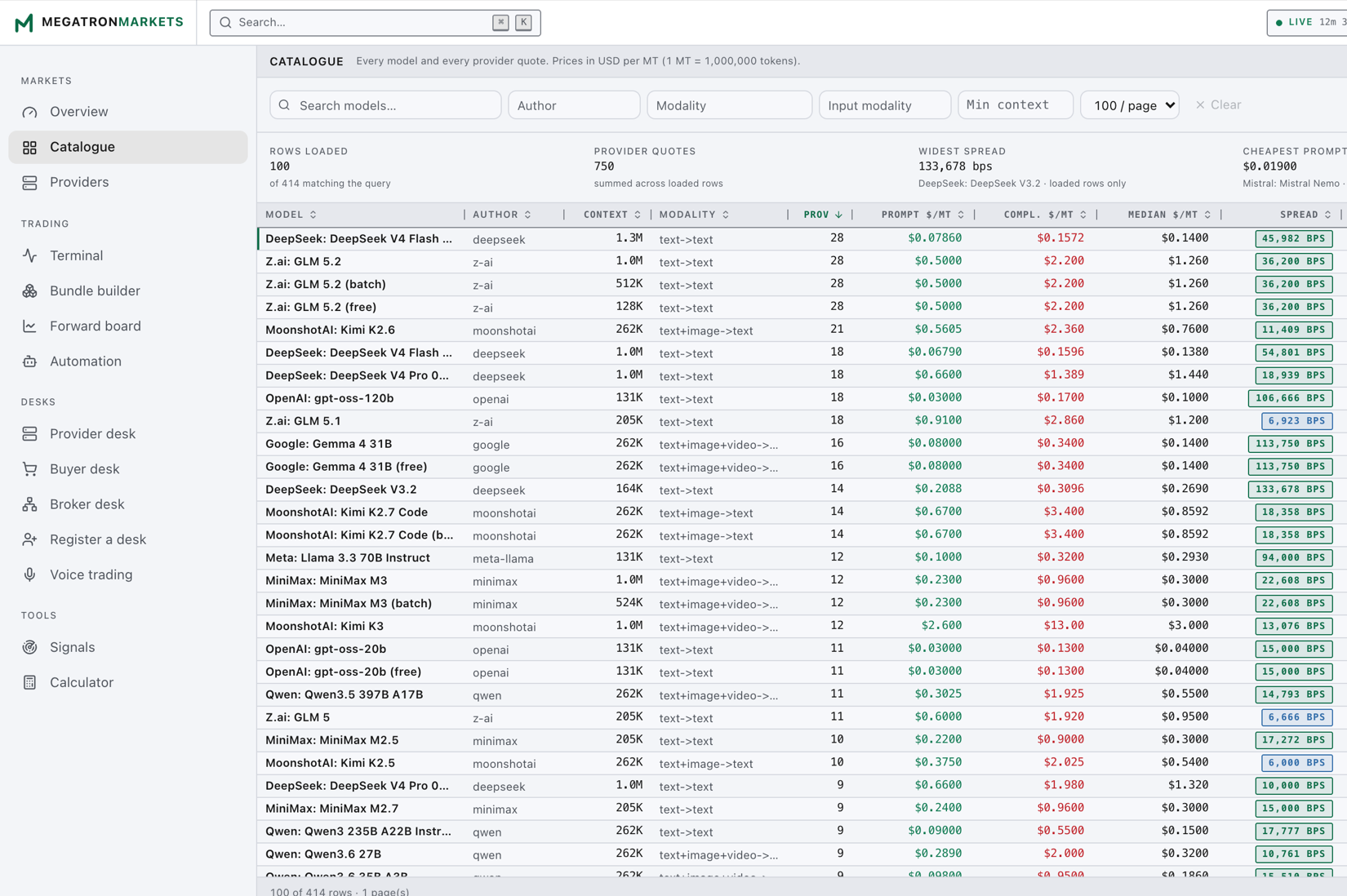Viewport: 1347px width, 896px height.
Task: Click the MEGATRONMARKETS brand name
Action: coord(113,22)
